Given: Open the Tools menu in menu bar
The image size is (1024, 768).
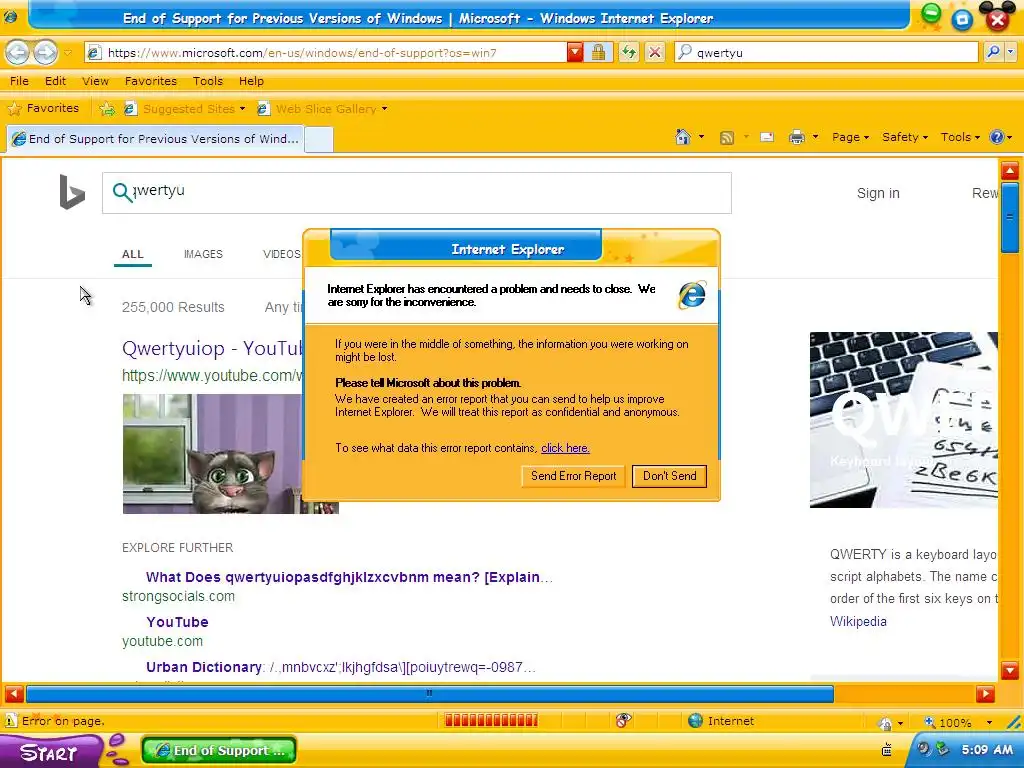Looking at the screenshot, I should tap(208, 81).
